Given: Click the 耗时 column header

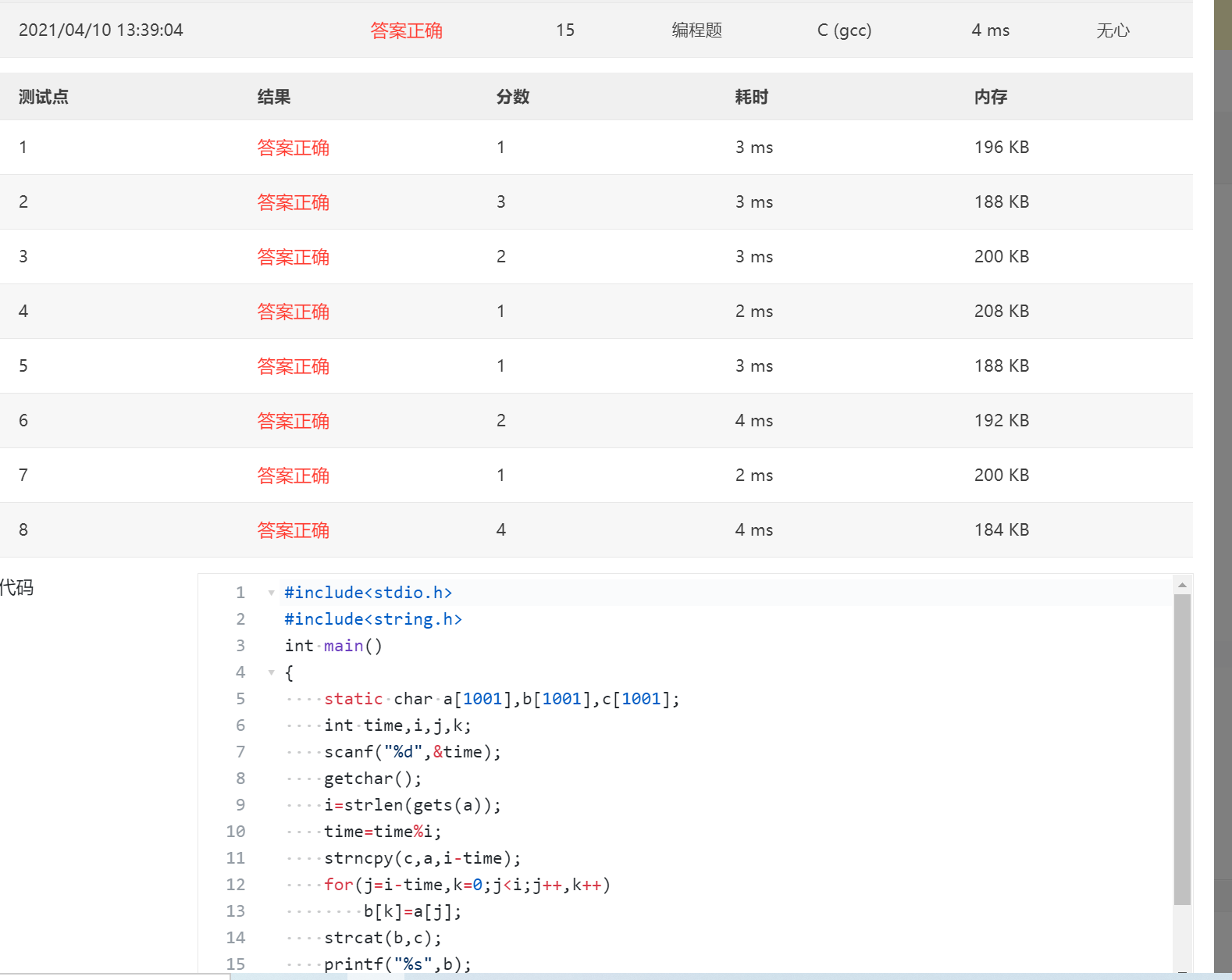Looking at the screenshot, I should click(752, 97).
